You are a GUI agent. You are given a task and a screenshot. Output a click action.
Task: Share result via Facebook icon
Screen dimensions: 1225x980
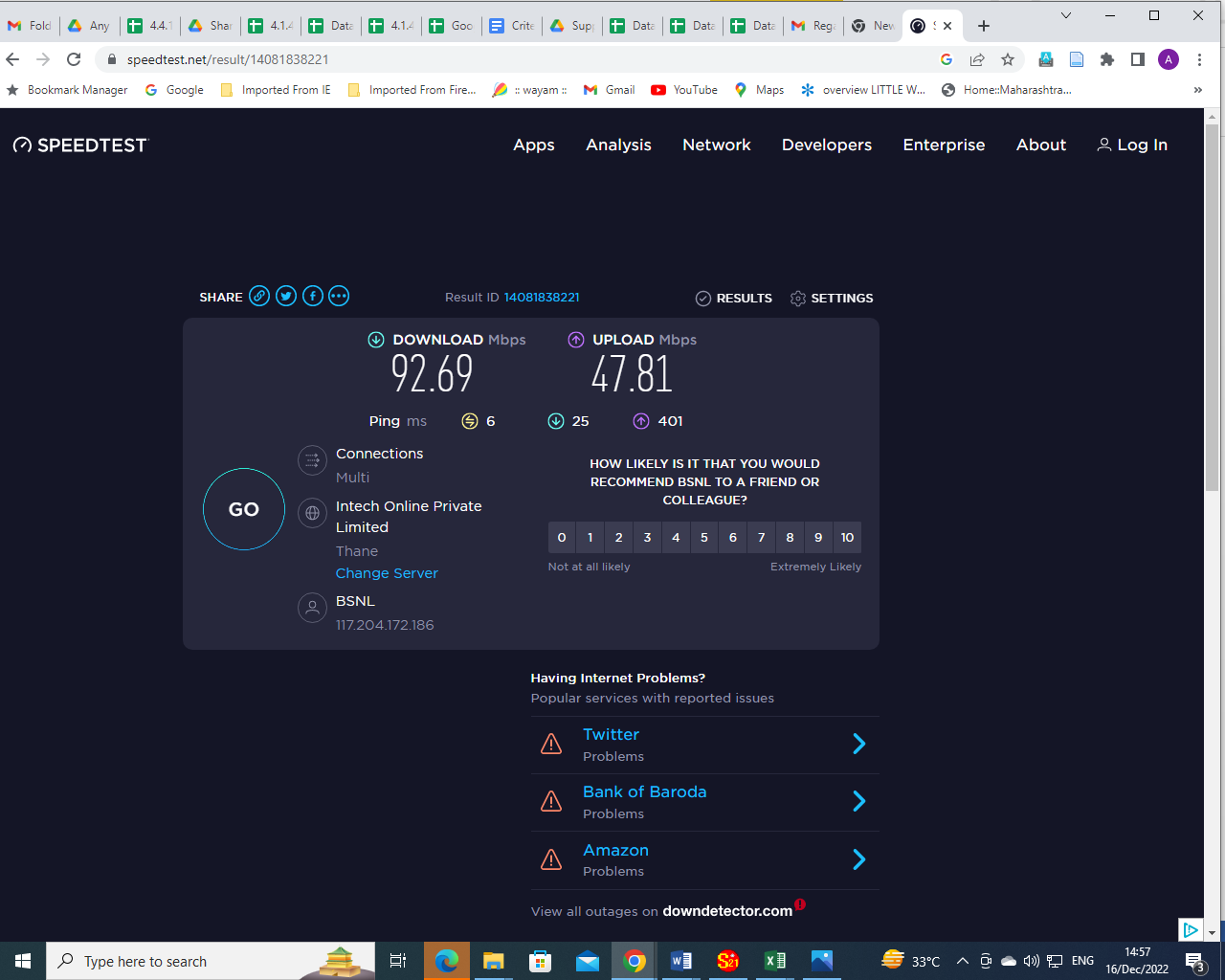pos(313,297)
